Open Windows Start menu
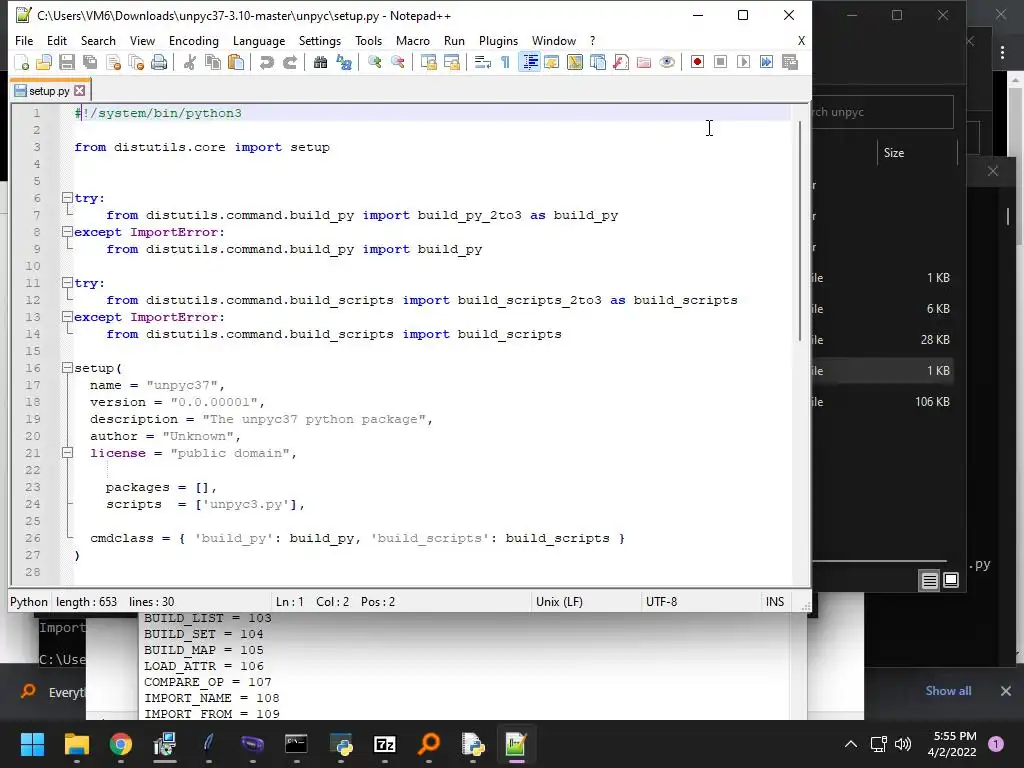Image resolution: width=1024 pixels, height=768 pixels. point(32,744)
